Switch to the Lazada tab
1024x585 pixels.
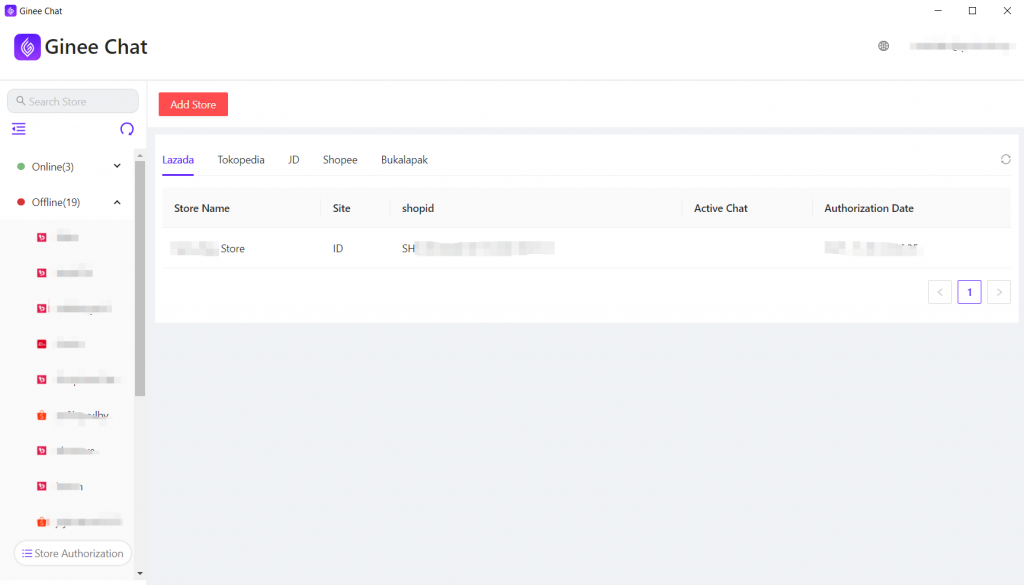tap(178, 160)
